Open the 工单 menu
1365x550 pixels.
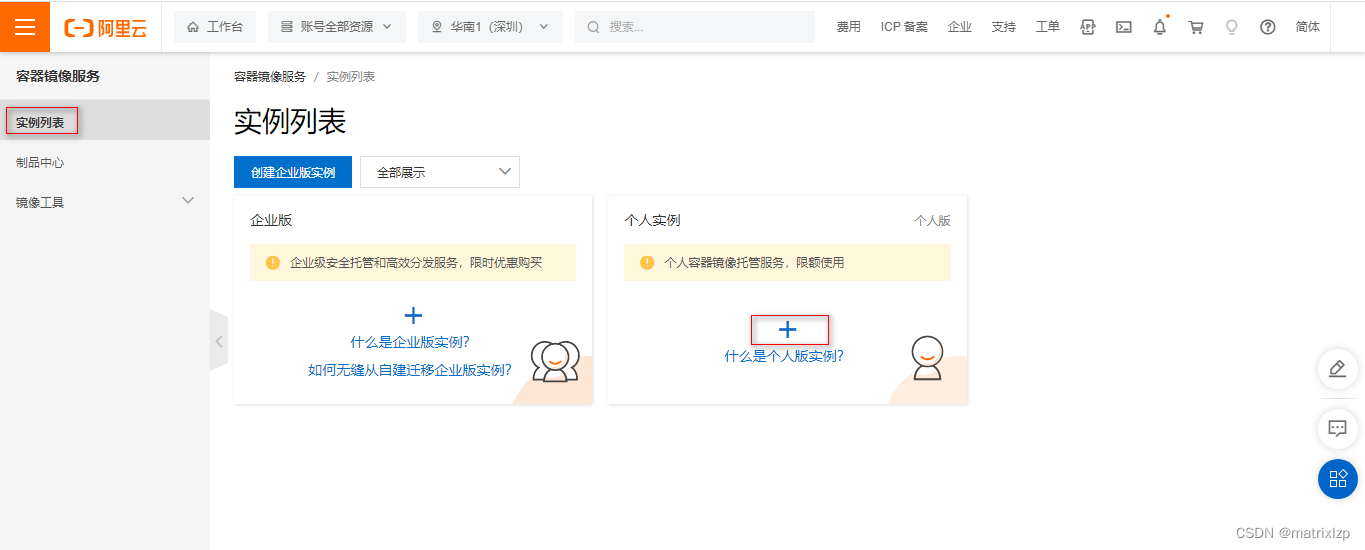[1048, 27]
